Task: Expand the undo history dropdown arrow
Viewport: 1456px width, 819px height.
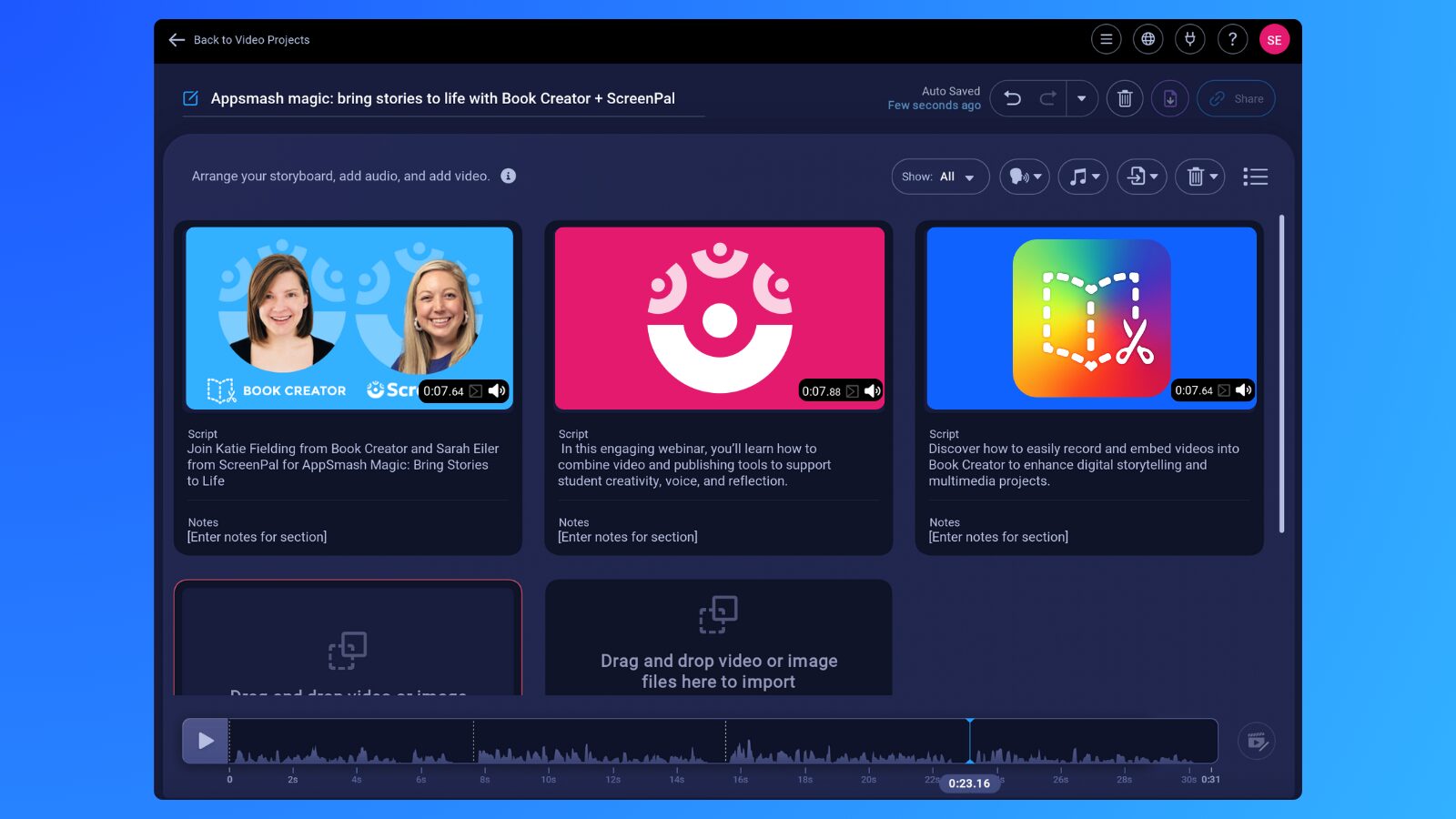Action: coord(1081,98)
